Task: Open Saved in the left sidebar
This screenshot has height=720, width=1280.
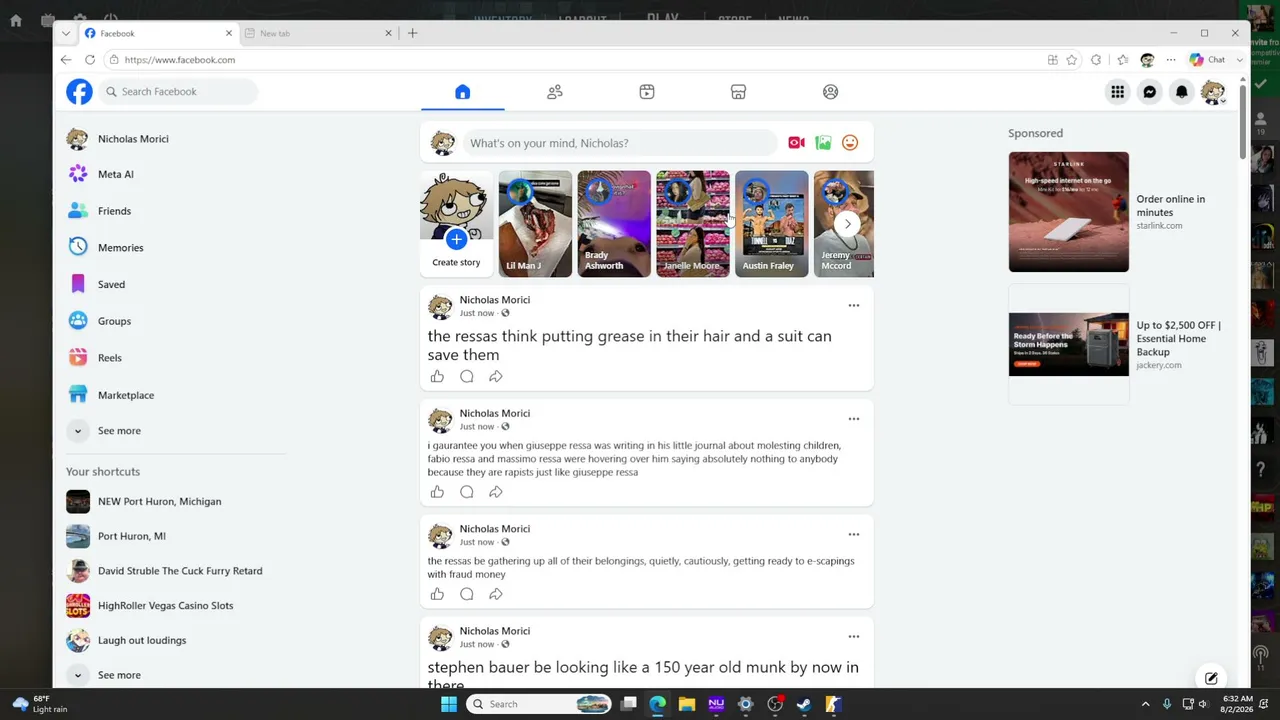Action: click(111, 285)
